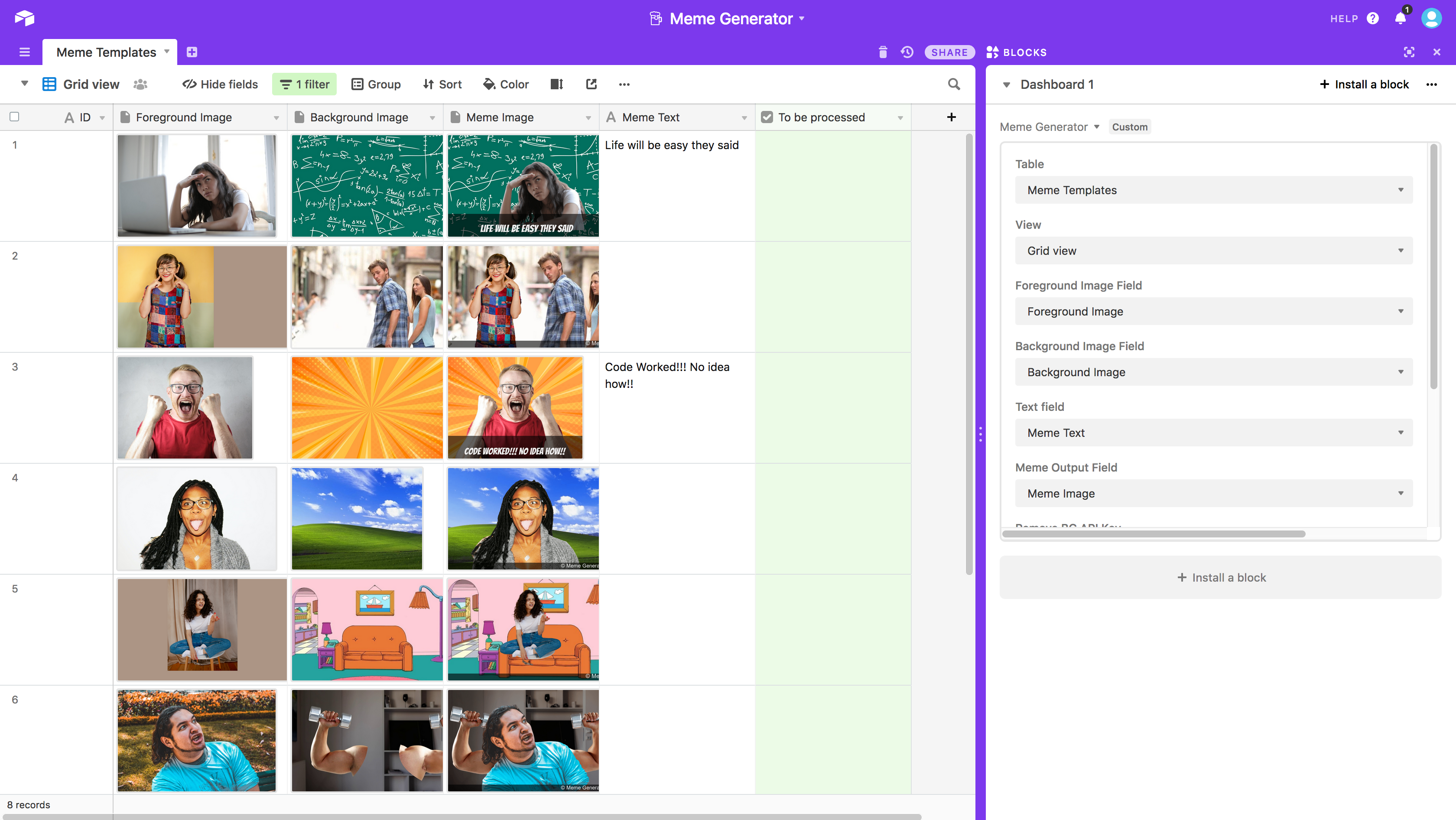The height and width of the screenshot is (820, 1456).
Task: Open the Meme Templates table tab
Action: click(x=107, y=52)
